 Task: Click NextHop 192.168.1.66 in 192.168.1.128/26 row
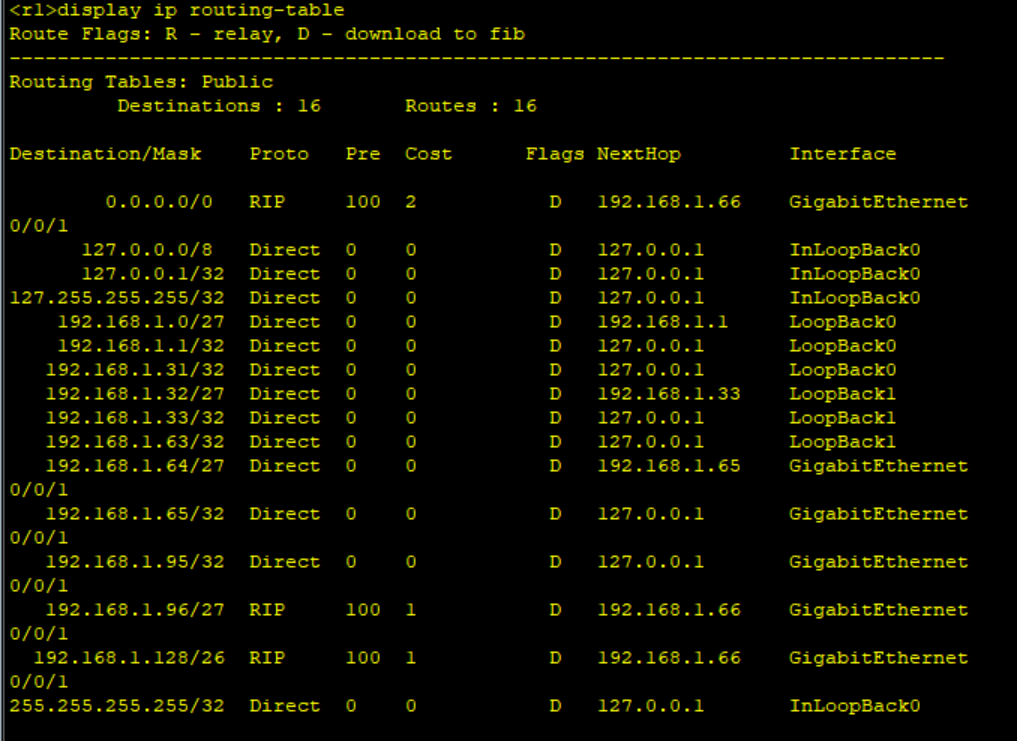[669, 658]
